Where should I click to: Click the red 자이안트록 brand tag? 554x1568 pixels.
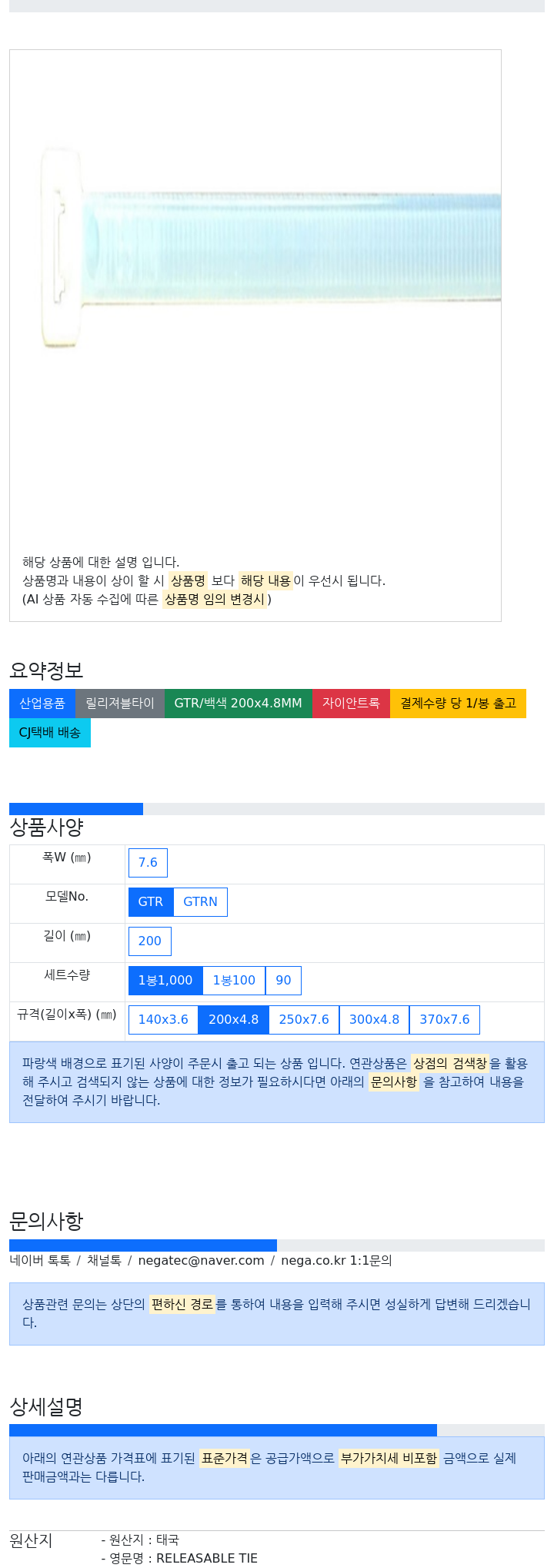pos(351,704)
